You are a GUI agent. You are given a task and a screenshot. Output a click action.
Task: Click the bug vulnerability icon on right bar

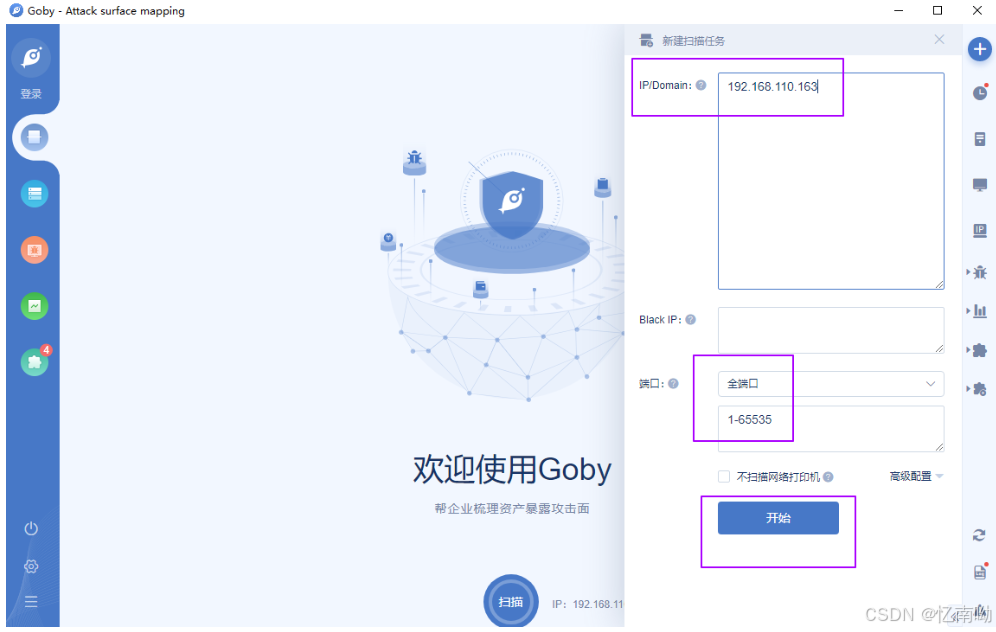coord(980,272)
